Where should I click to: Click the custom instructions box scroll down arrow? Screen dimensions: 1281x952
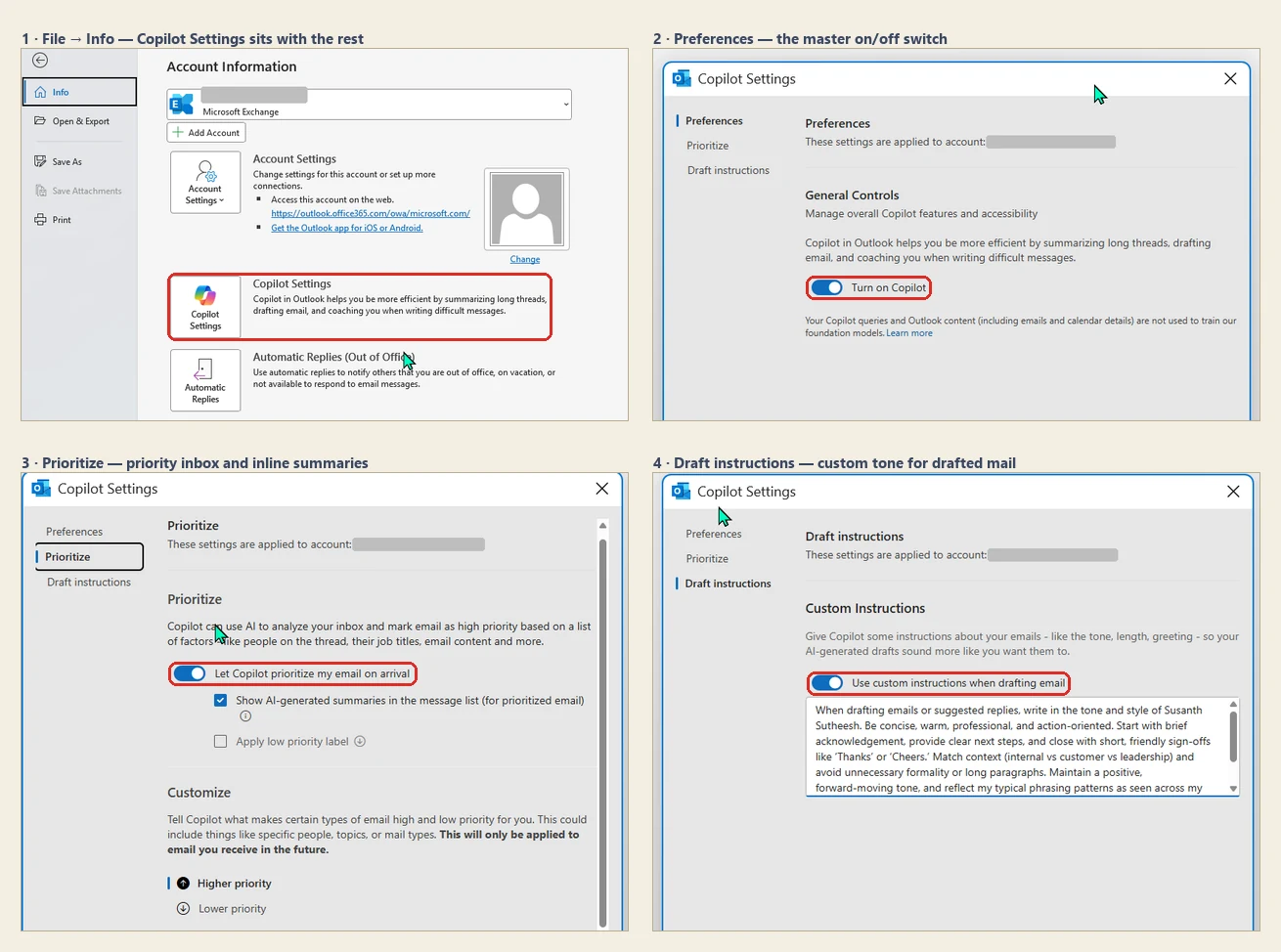tap(1233, 789)
